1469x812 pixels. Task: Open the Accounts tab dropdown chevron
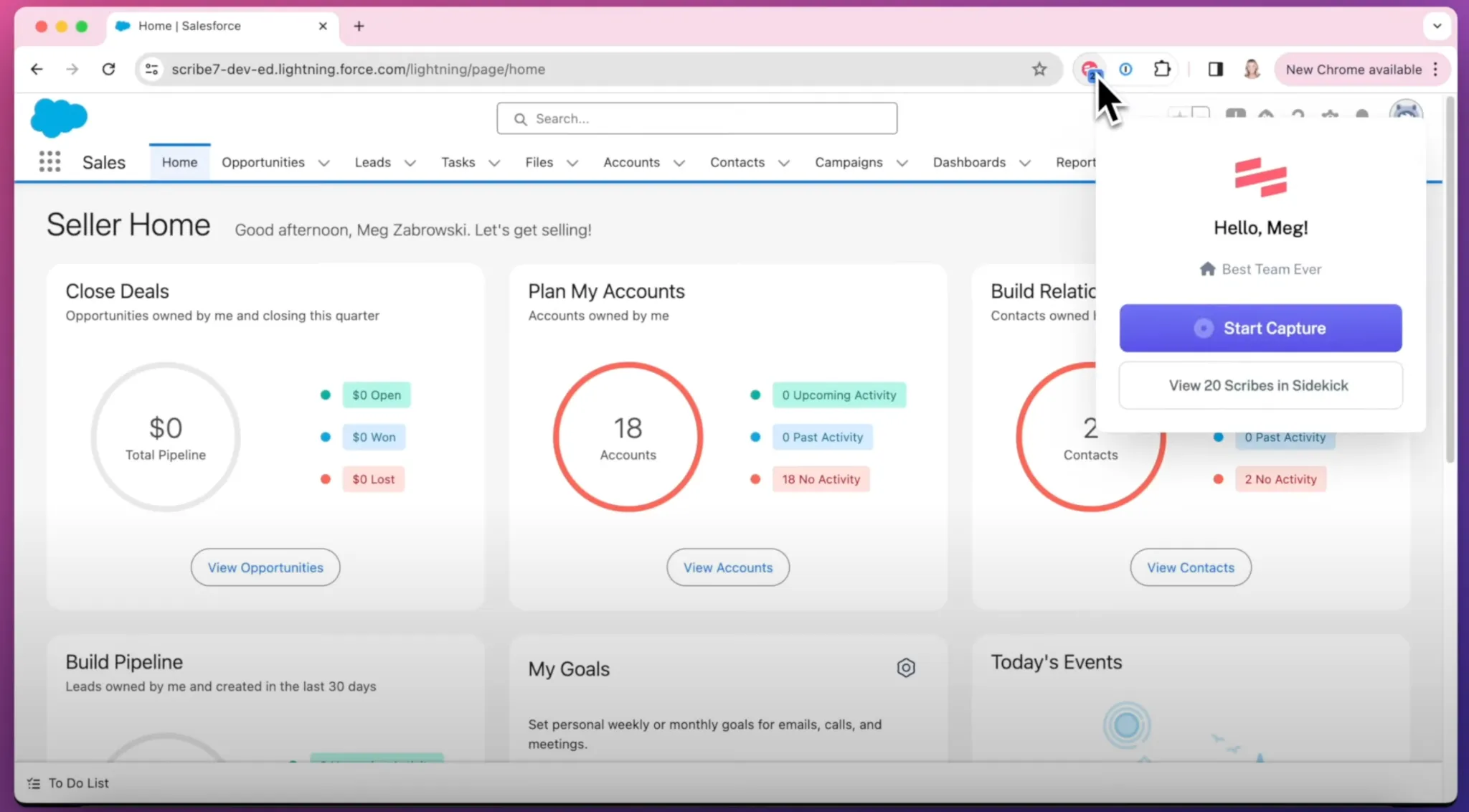(x=679, y=163)
